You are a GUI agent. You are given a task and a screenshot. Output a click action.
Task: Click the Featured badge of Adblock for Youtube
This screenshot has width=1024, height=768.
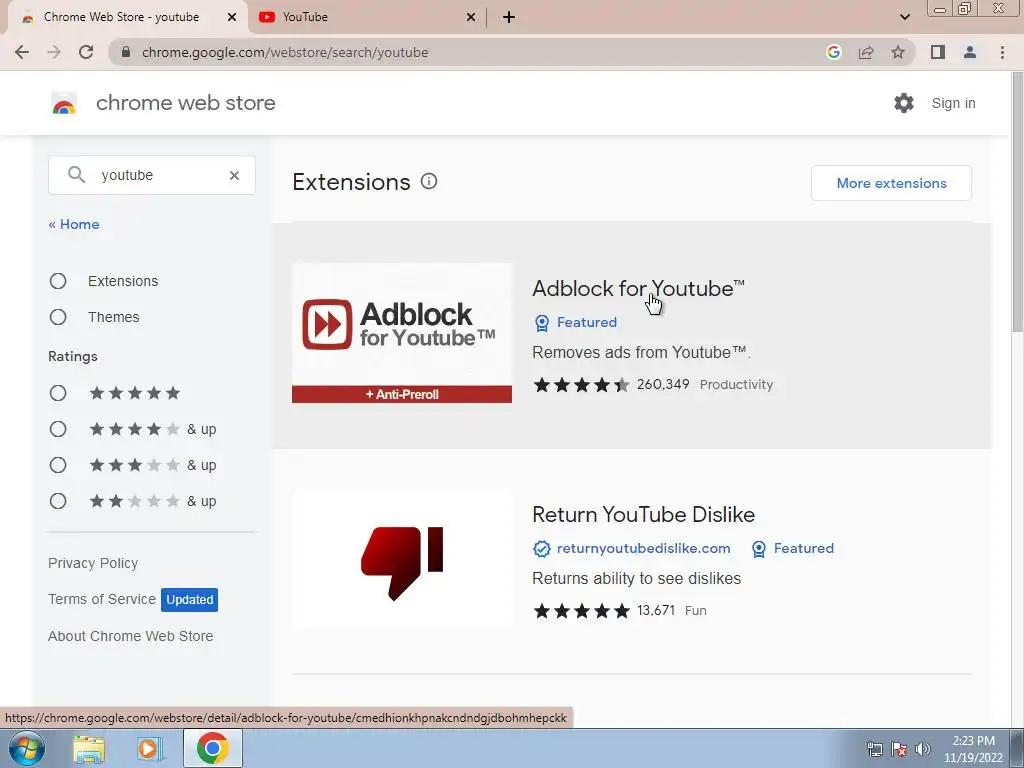575,323
